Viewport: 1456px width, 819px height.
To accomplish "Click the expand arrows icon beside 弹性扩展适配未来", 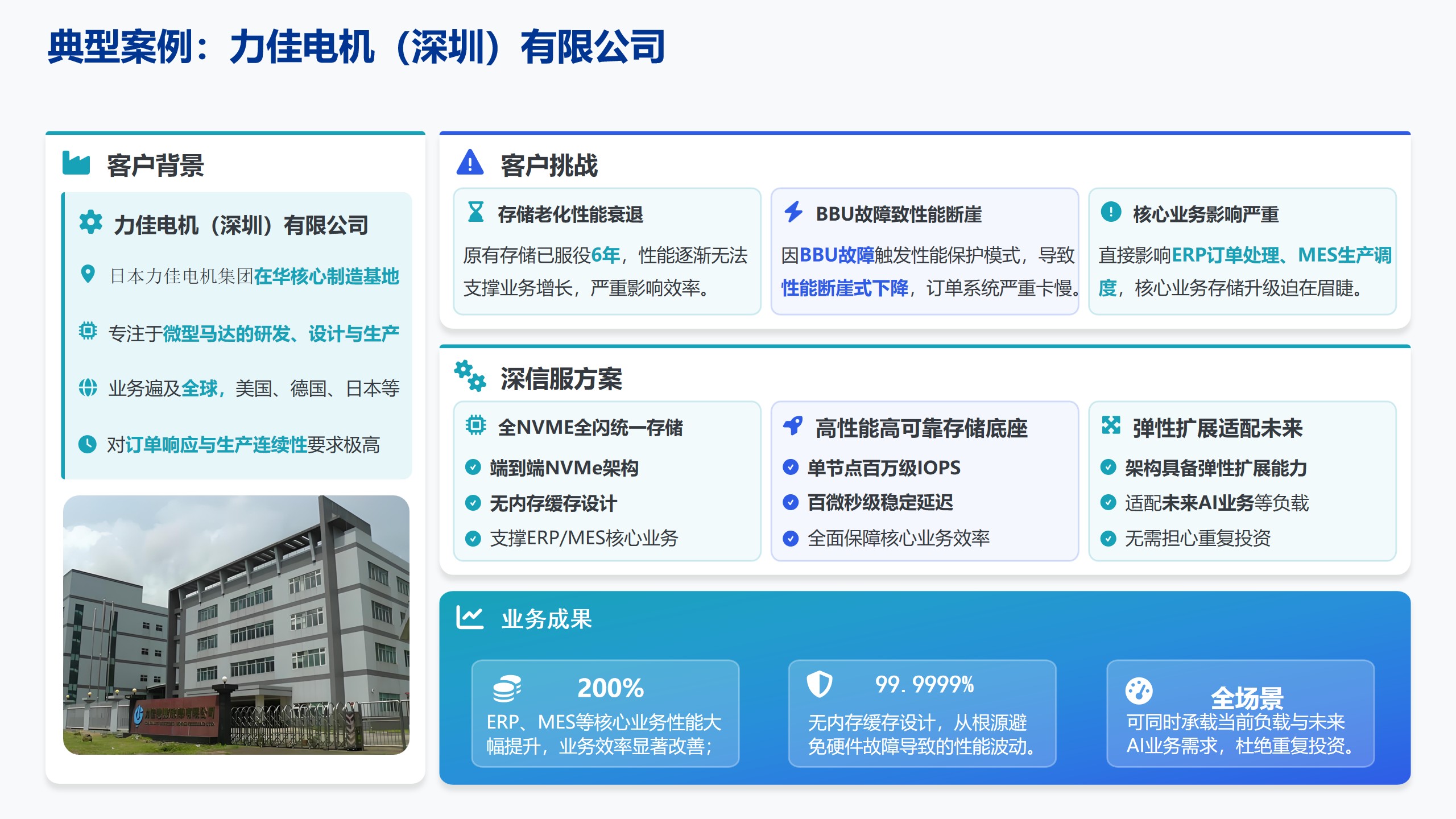I will pyautogui.click(x=1111, y=425).
